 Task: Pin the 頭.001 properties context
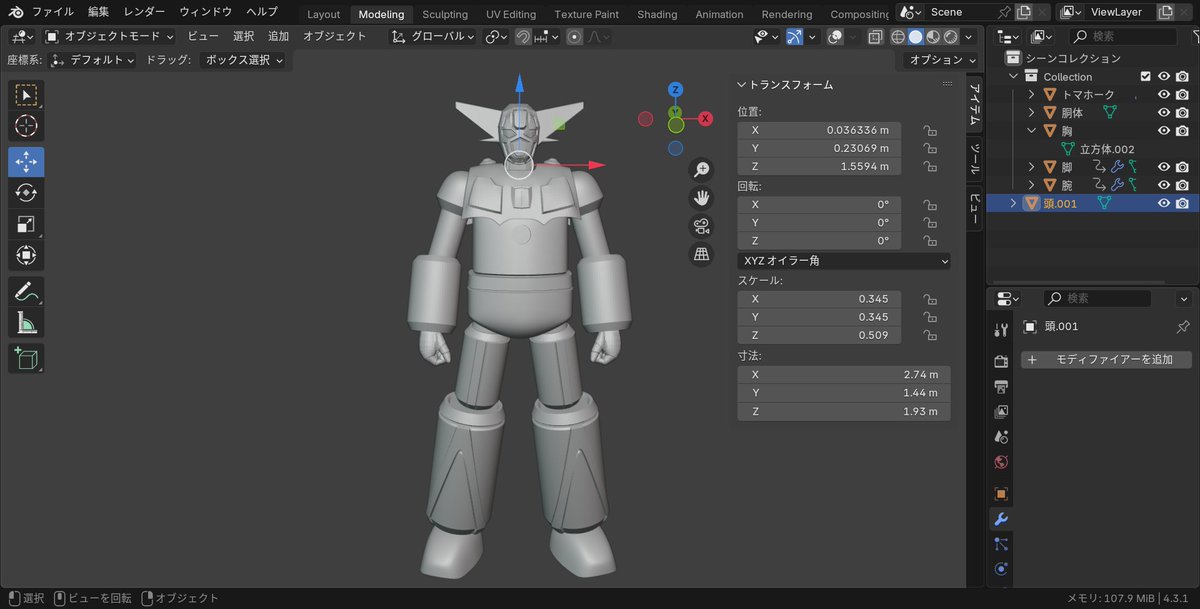[1182, 327]
